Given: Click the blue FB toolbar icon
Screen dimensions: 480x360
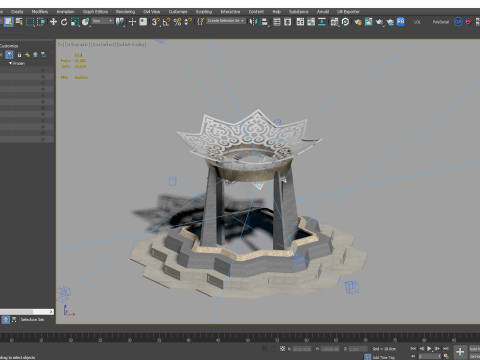Looking at the screenshot, I should tap(401, 22).
